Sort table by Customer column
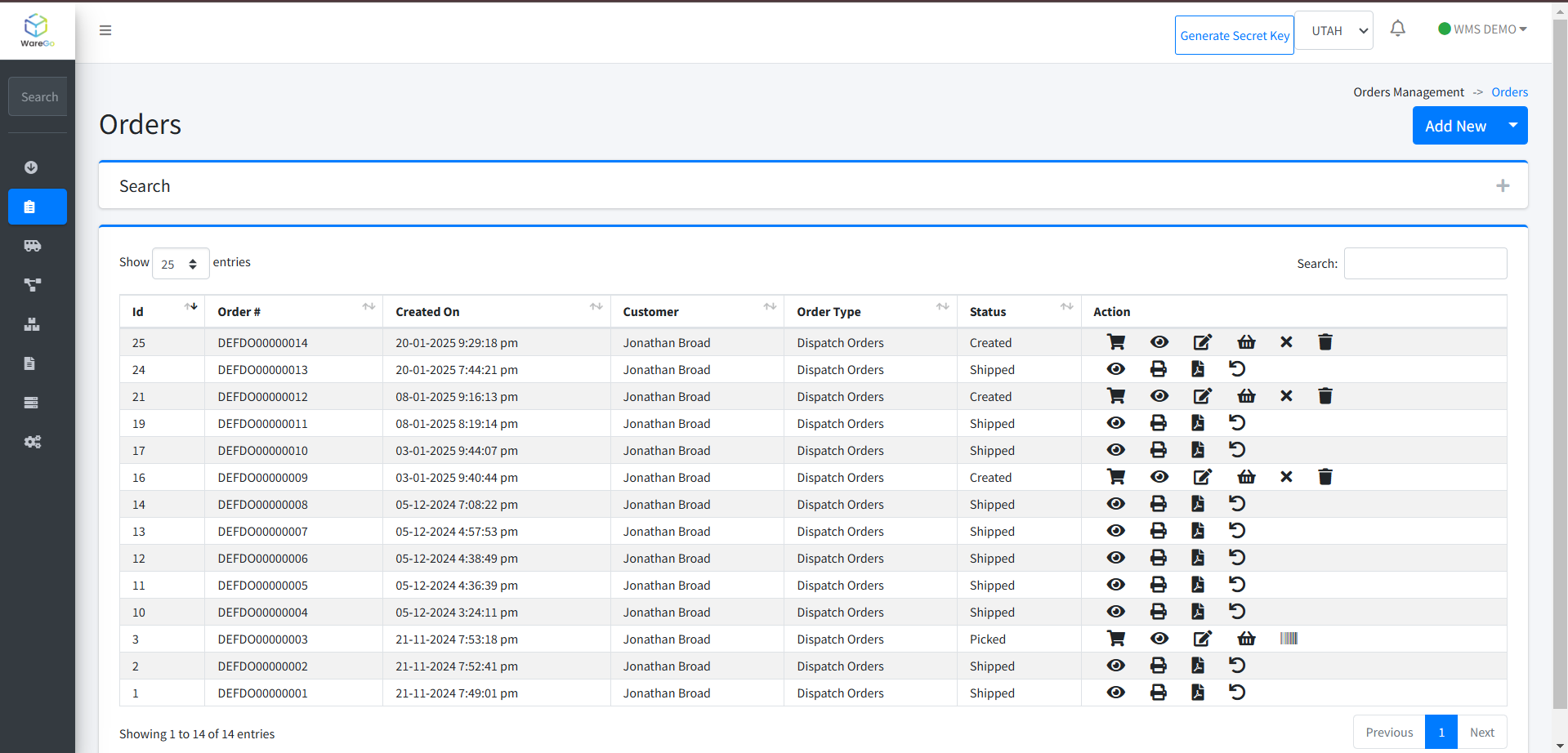The width and height of the screenshot is (1568, 753). (697, 312)
